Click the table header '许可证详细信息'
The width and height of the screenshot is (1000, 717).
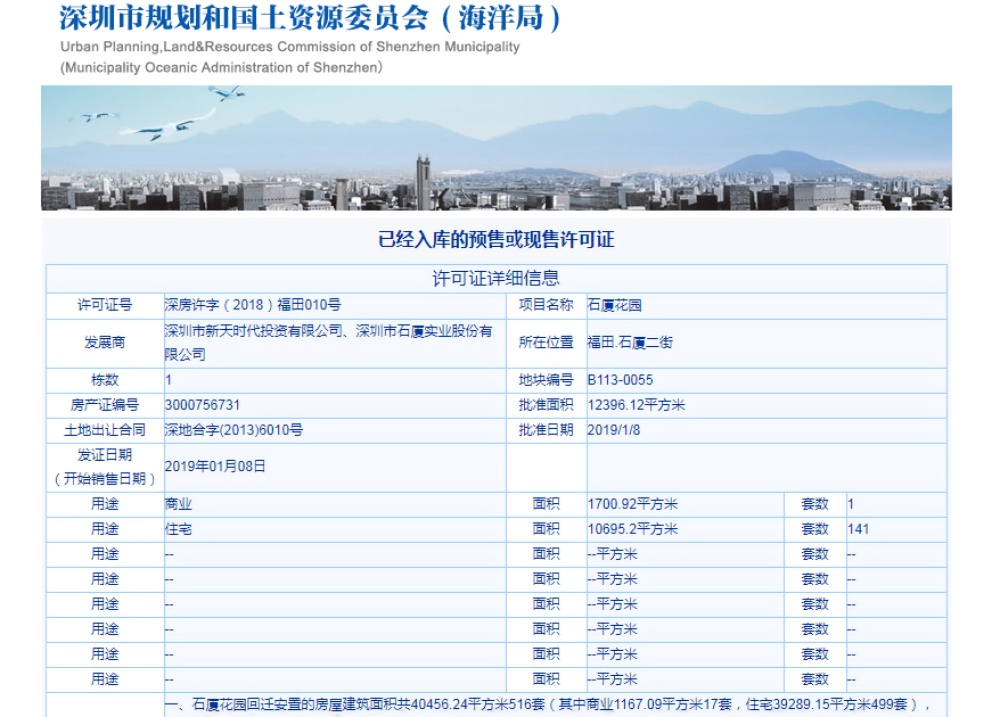pos(496,278)
